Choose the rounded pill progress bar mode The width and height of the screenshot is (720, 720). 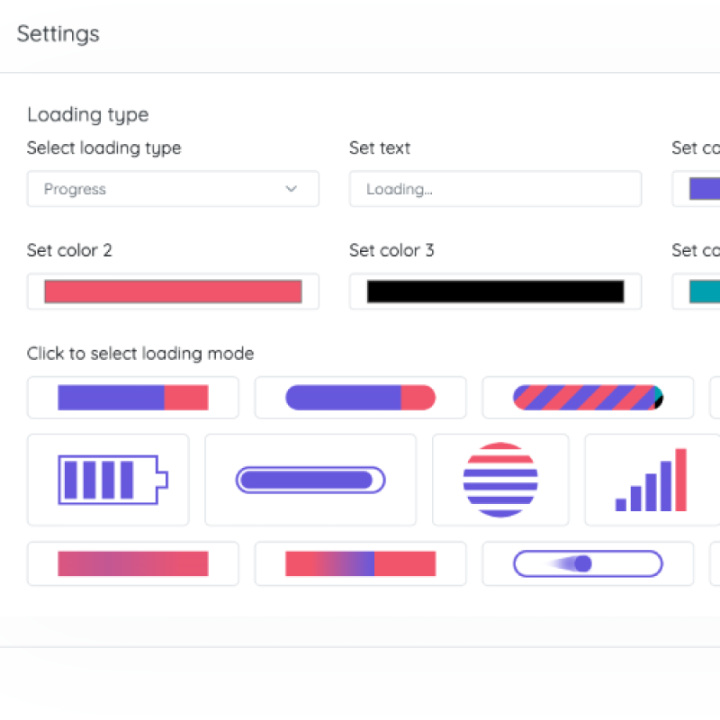(360, 398)
